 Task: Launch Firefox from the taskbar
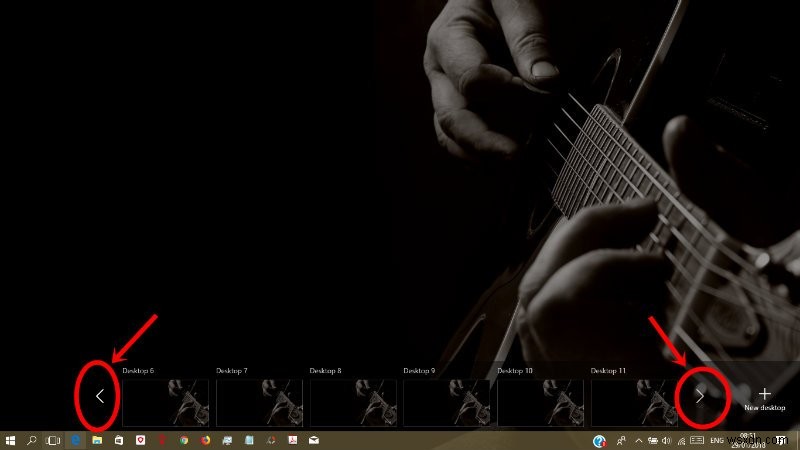(205, 440)
